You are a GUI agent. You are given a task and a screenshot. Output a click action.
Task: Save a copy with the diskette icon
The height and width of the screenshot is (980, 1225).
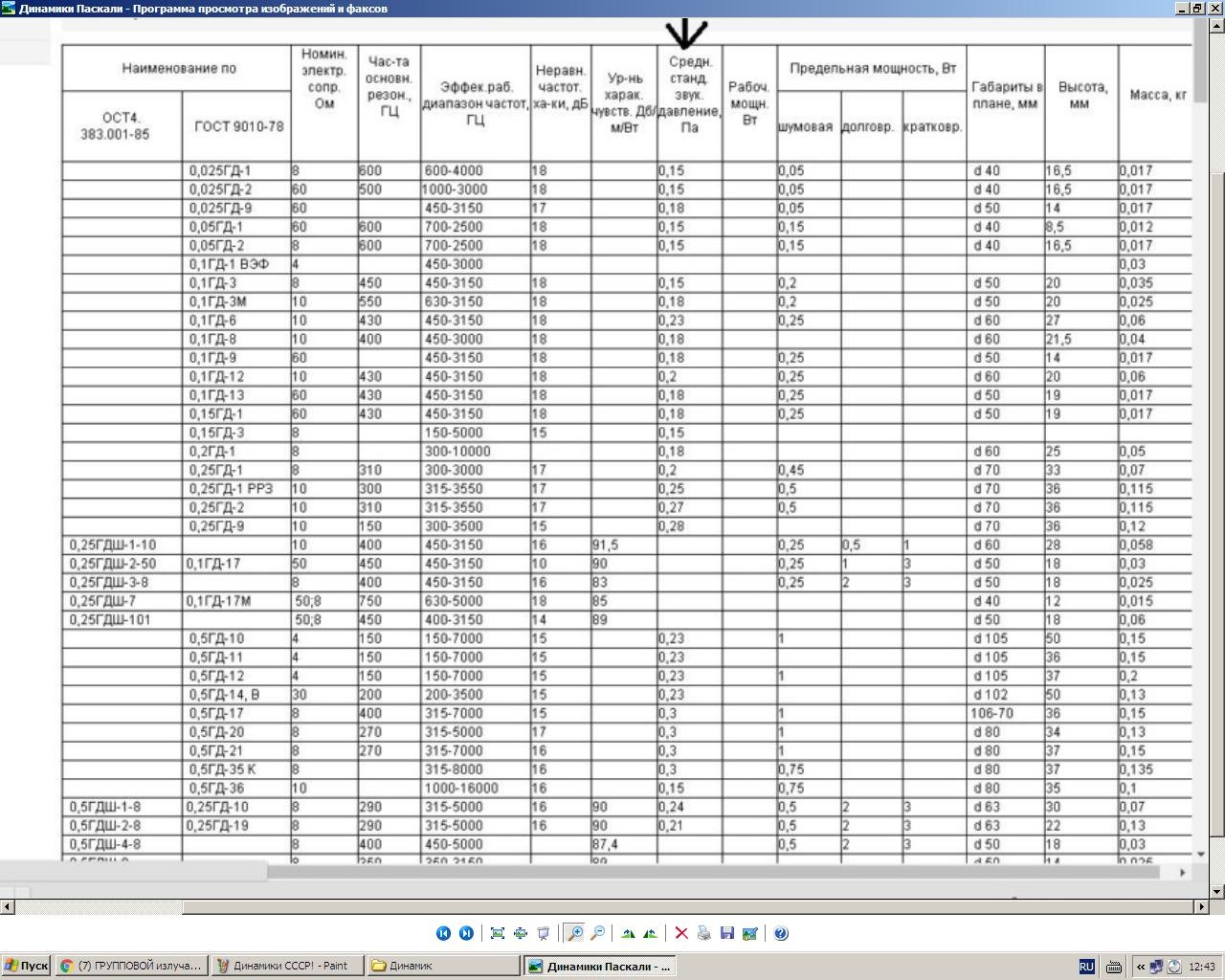point(727,933)
